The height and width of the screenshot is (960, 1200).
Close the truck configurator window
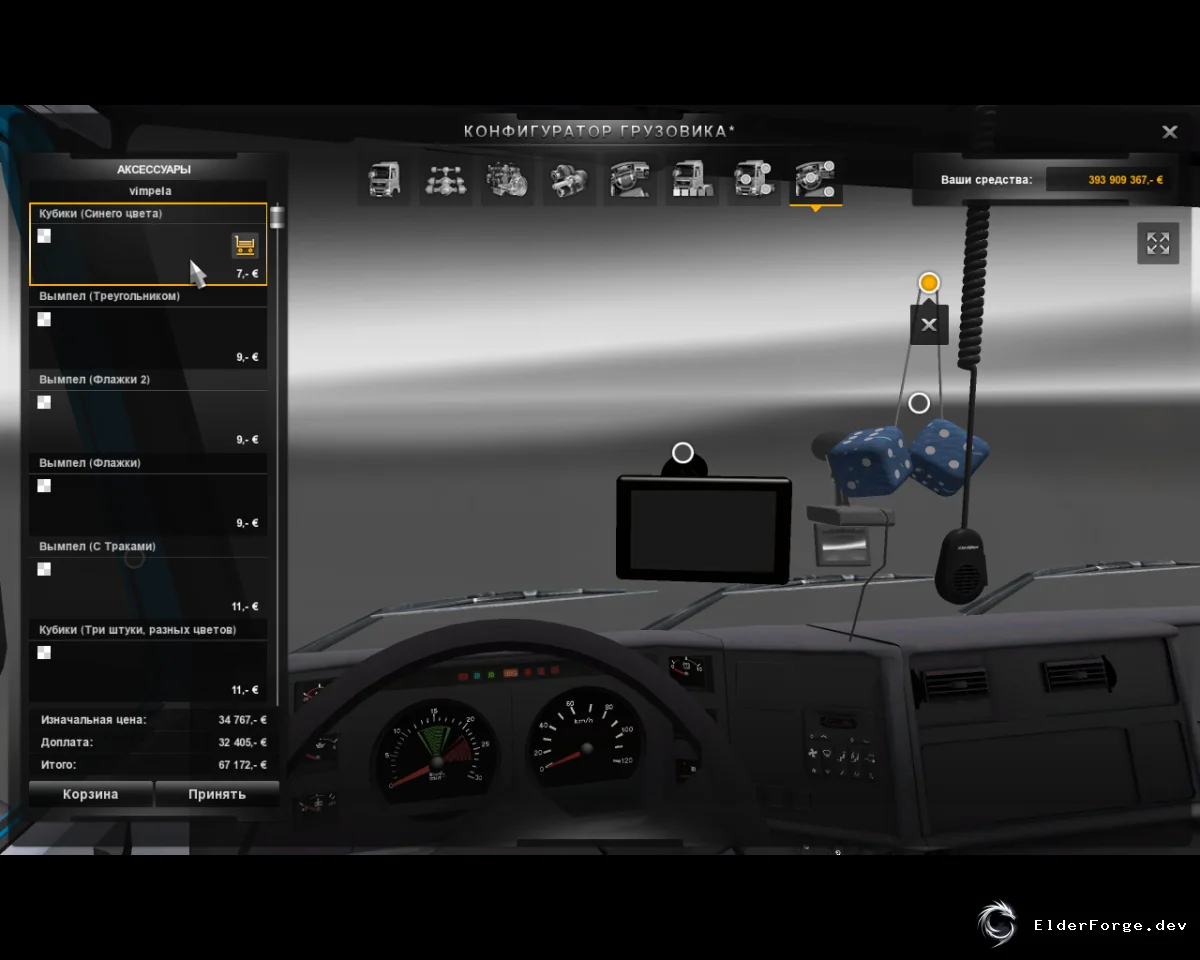click(1169, 132)
